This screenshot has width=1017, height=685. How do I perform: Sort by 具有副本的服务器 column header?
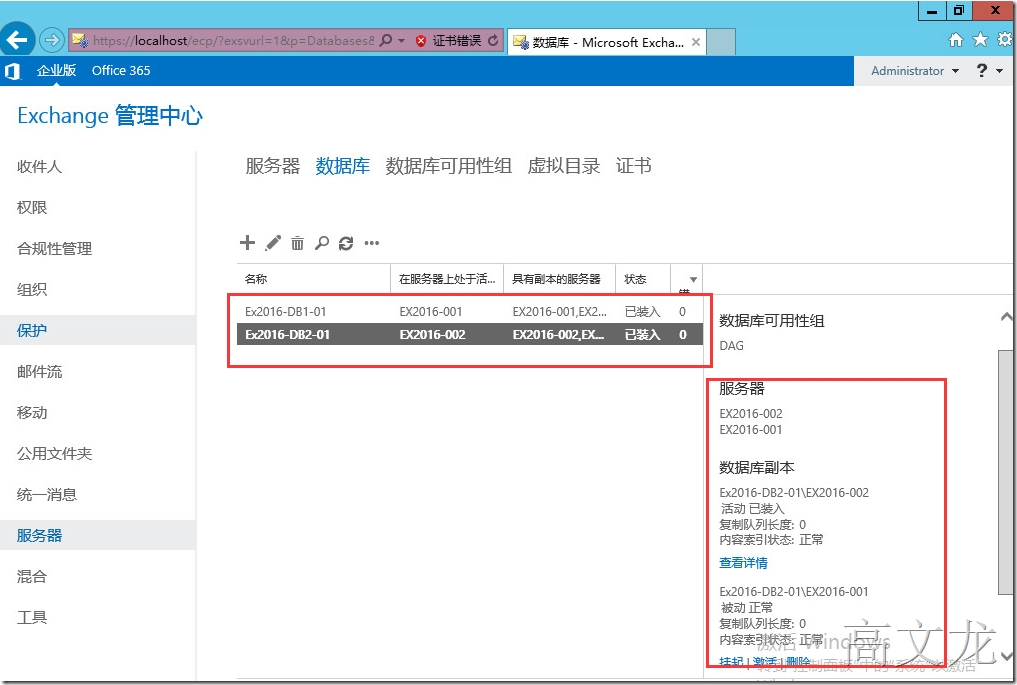tap(559, 279)
